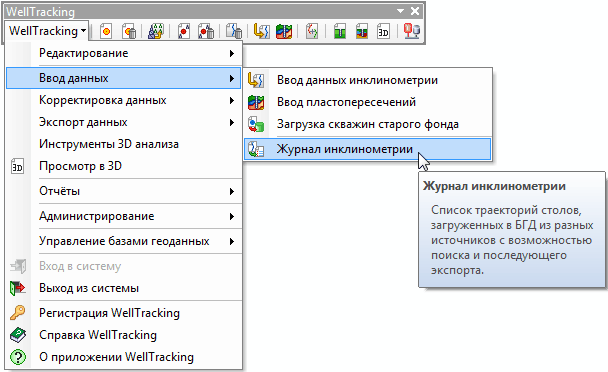This screenshot has width=608, height=372.
Task: Open the toolbar options arrow near the close button
Action: click(x=401, y=11)
